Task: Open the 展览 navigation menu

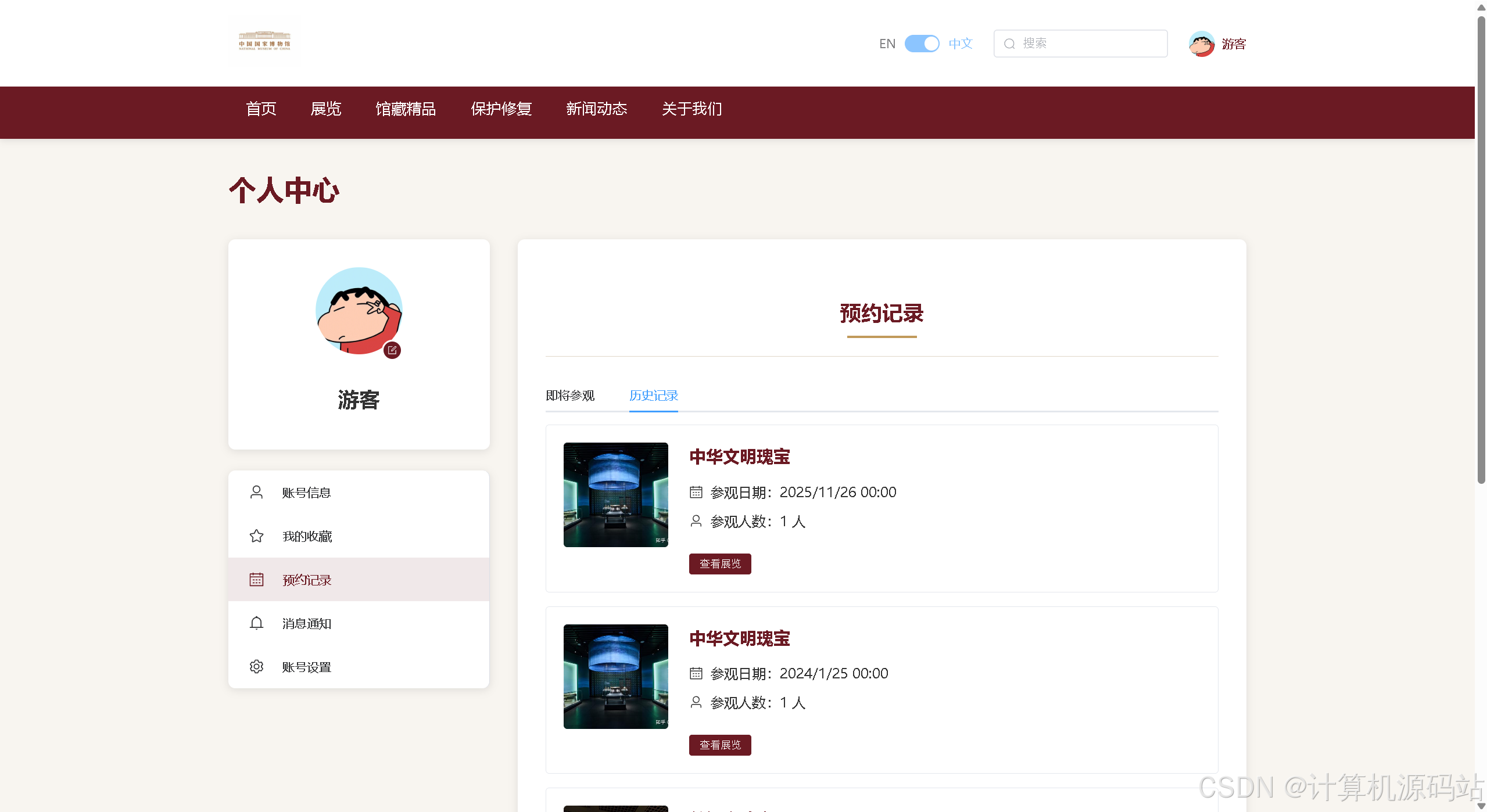Action: [x=325, y=109]
